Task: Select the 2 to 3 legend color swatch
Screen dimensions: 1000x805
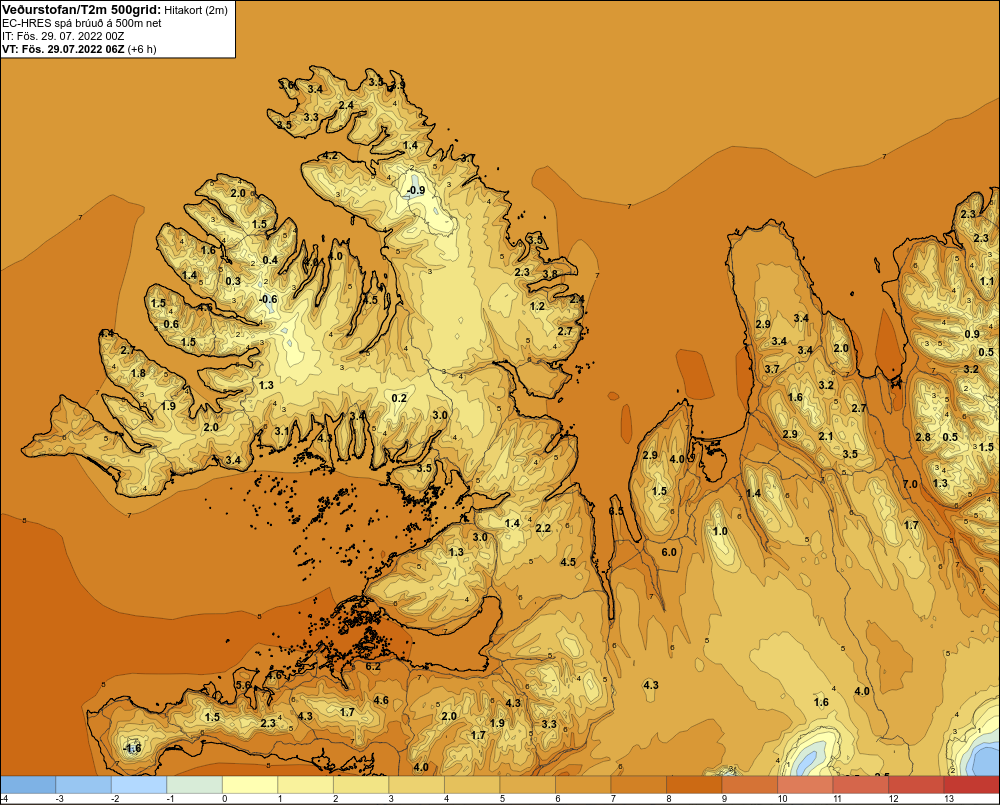Action: tap(361, 785)
